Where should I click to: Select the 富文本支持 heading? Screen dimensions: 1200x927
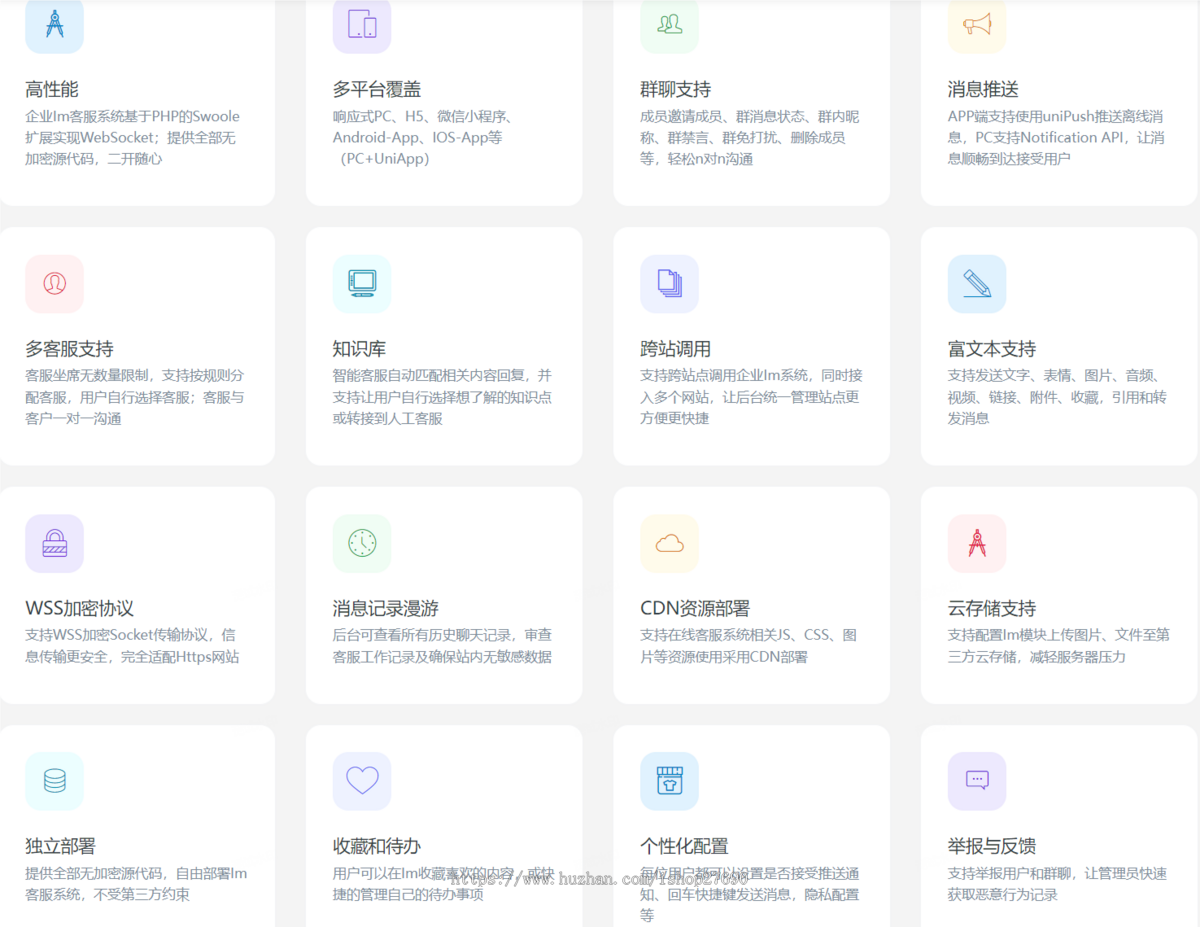[992, 349]
